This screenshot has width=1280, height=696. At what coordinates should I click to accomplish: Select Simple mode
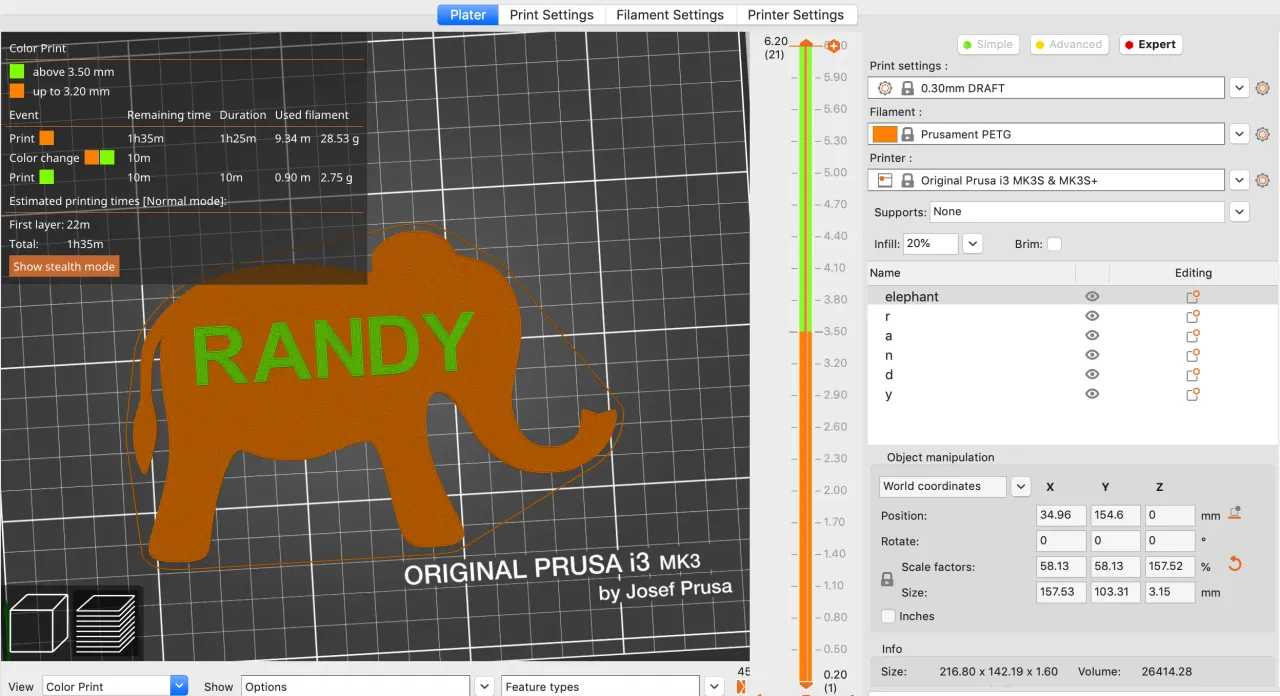tap(986, 44)
